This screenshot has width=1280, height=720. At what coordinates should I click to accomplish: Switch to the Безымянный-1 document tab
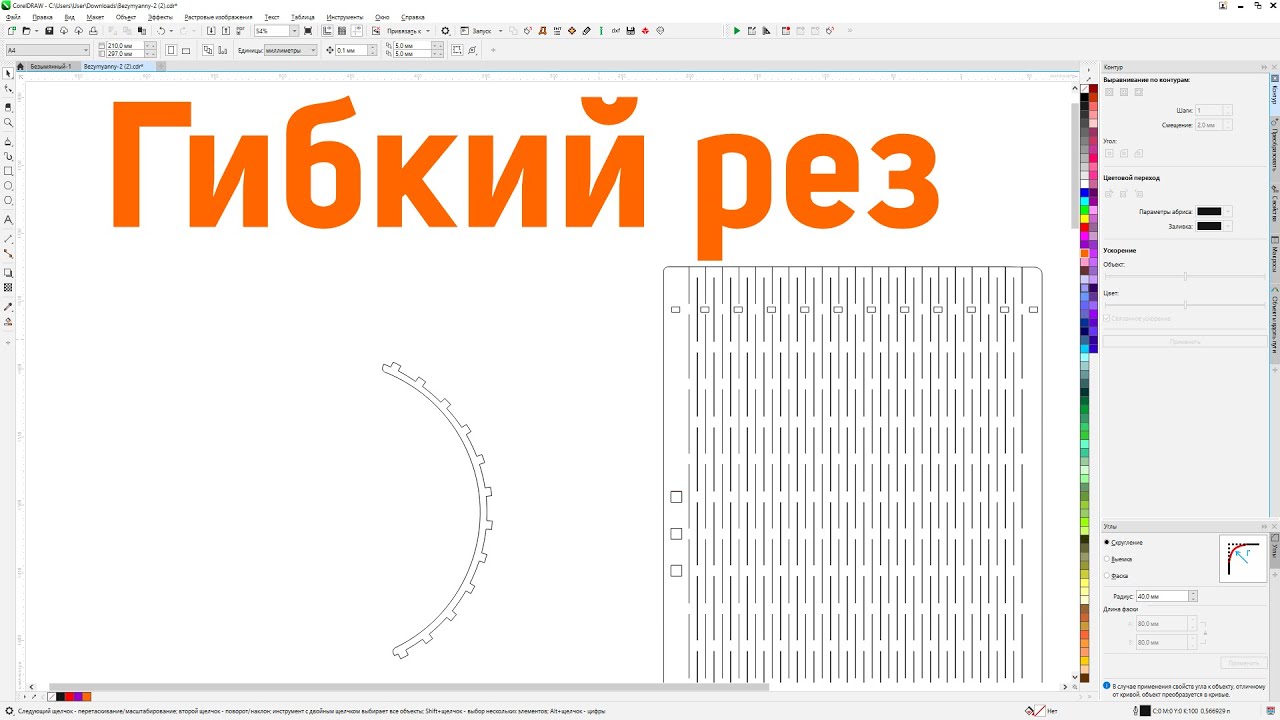click(50, 66)
